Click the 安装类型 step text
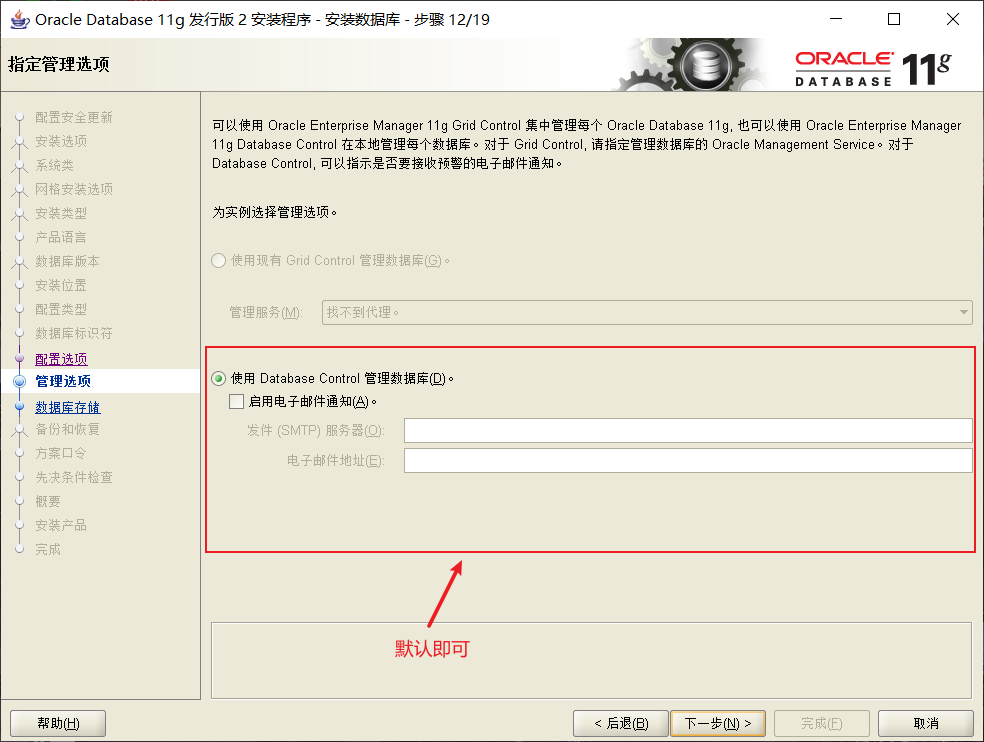Screen dimensions: 984x742 (x=61, y=213)
